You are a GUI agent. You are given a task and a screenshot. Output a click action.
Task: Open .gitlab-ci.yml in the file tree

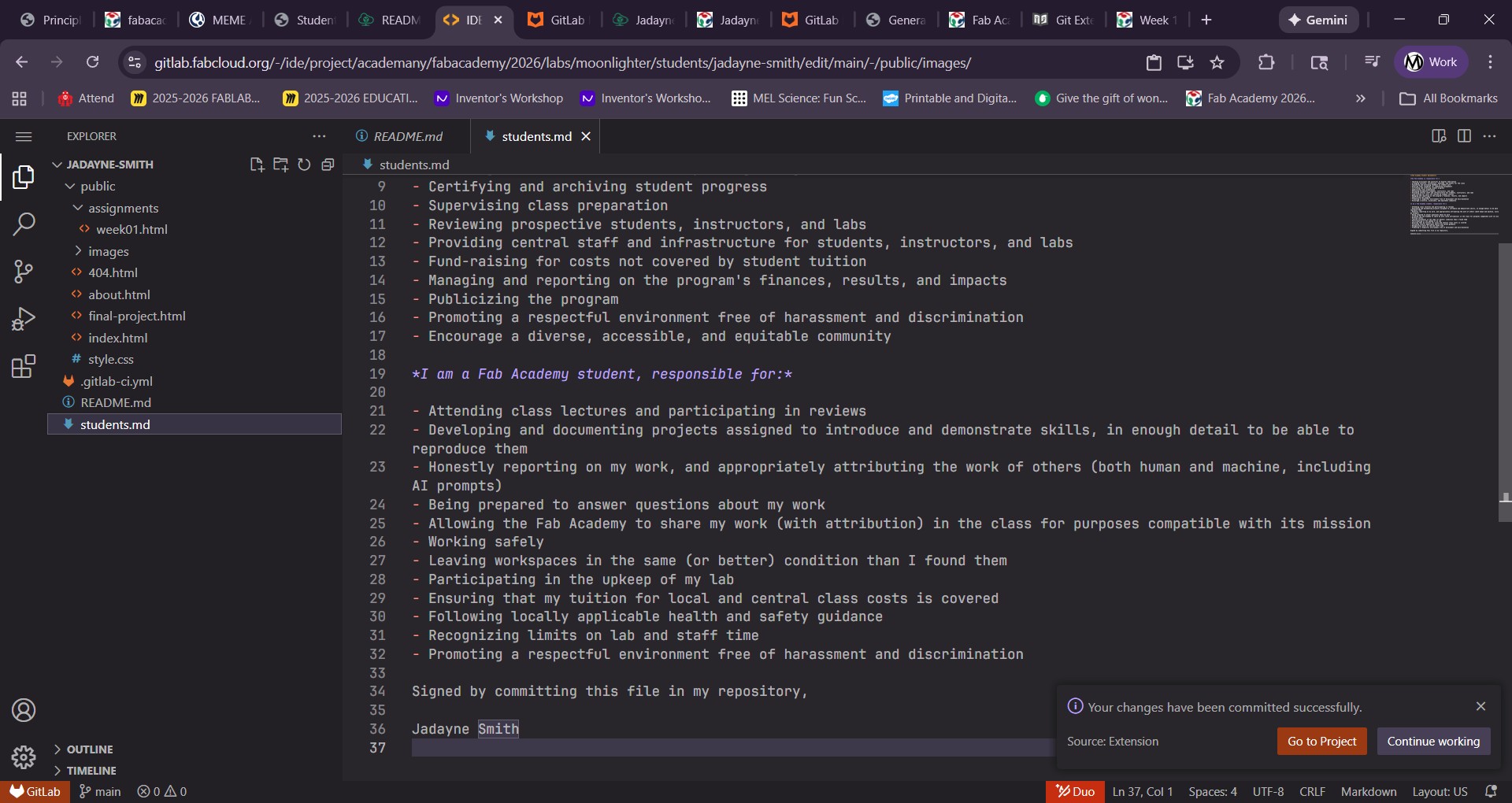click(x=117, y=381)
